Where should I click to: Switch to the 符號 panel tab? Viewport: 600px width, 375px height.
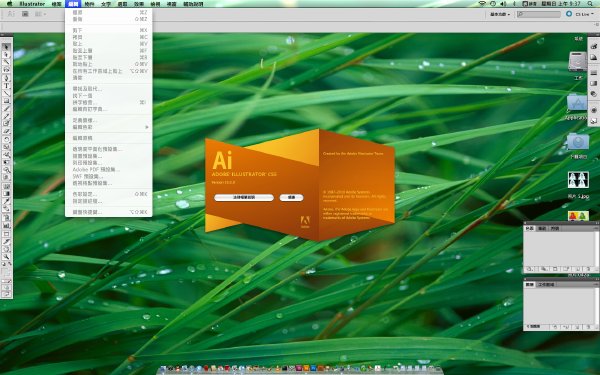coord(555,228)
